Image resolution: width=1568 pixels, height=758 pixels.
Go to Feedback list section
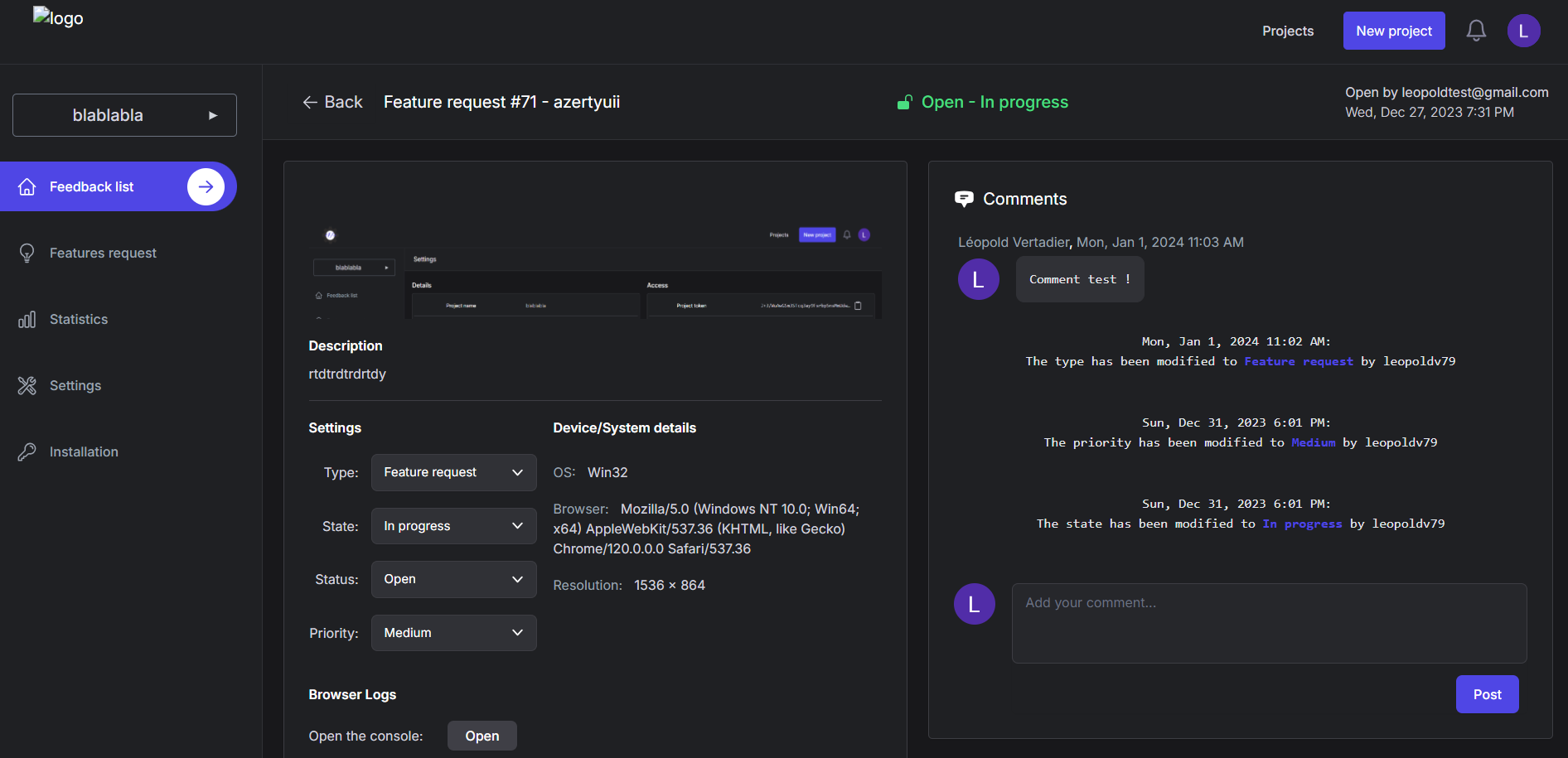coord(119,186)
